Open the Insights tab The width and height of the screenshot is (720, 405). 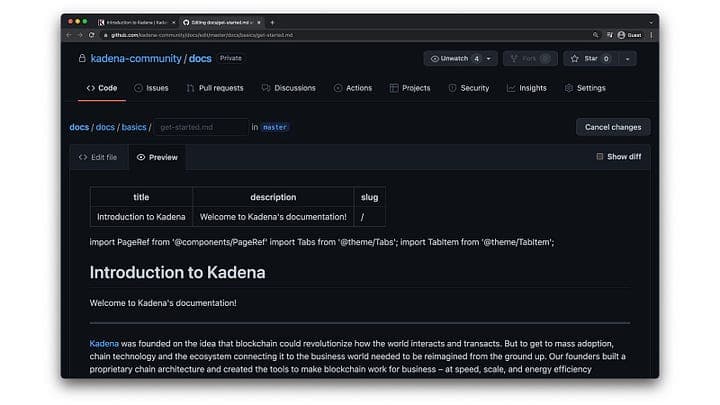pyautogui.click(x=527, y=88)
